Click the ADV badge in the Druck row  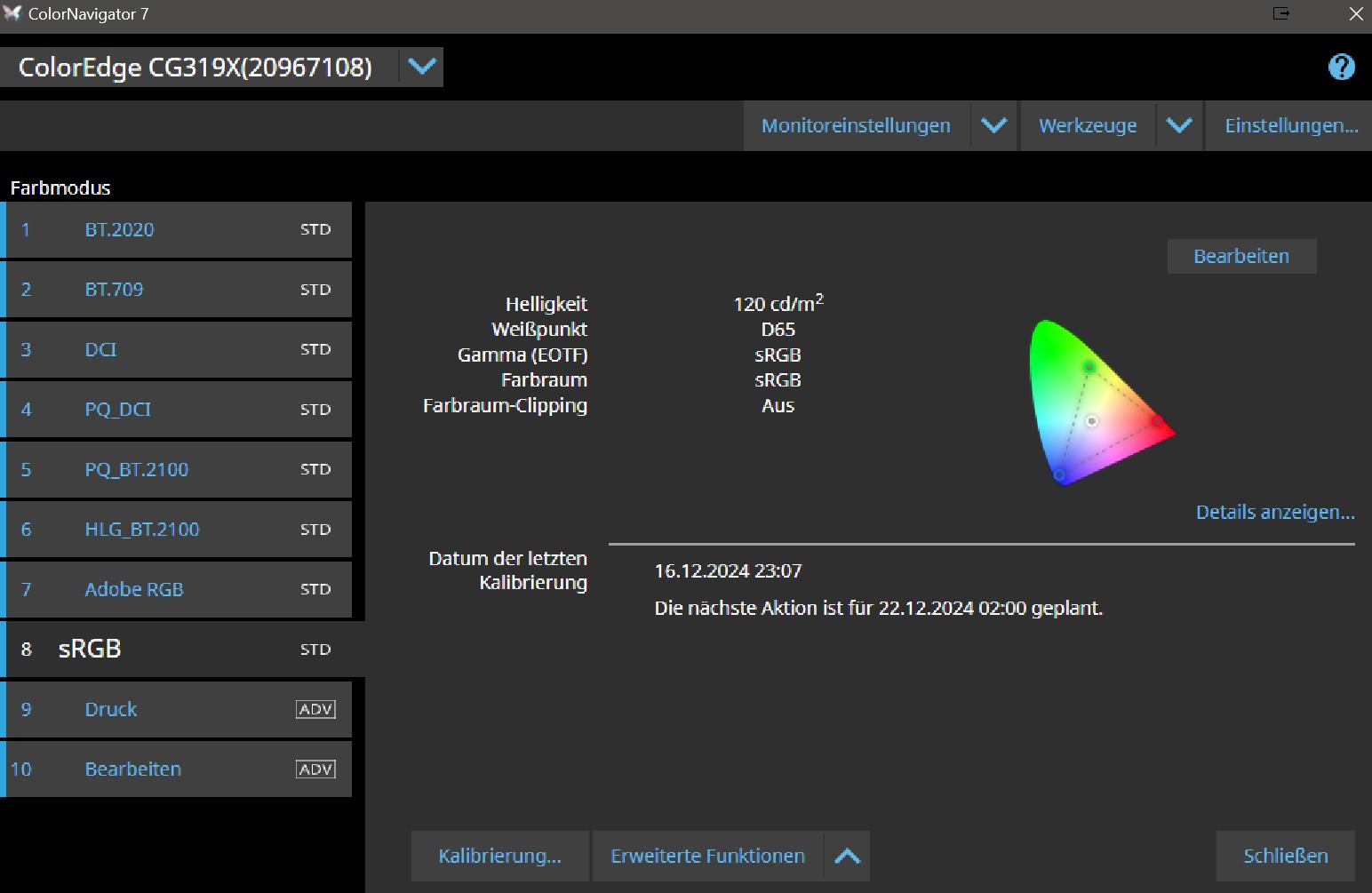click(x=315, y=709)
